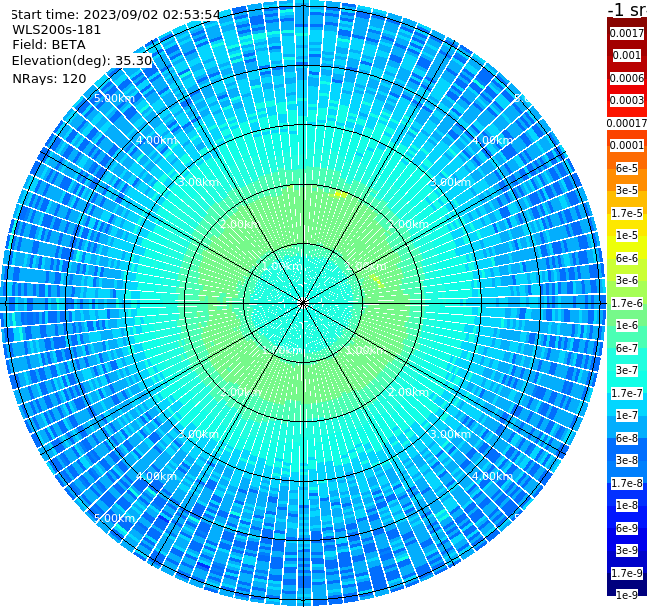Click the 0.0001 orange colorbar label
Image resolution: width=647 pixels, height=607 pixels.
[627, 145]
